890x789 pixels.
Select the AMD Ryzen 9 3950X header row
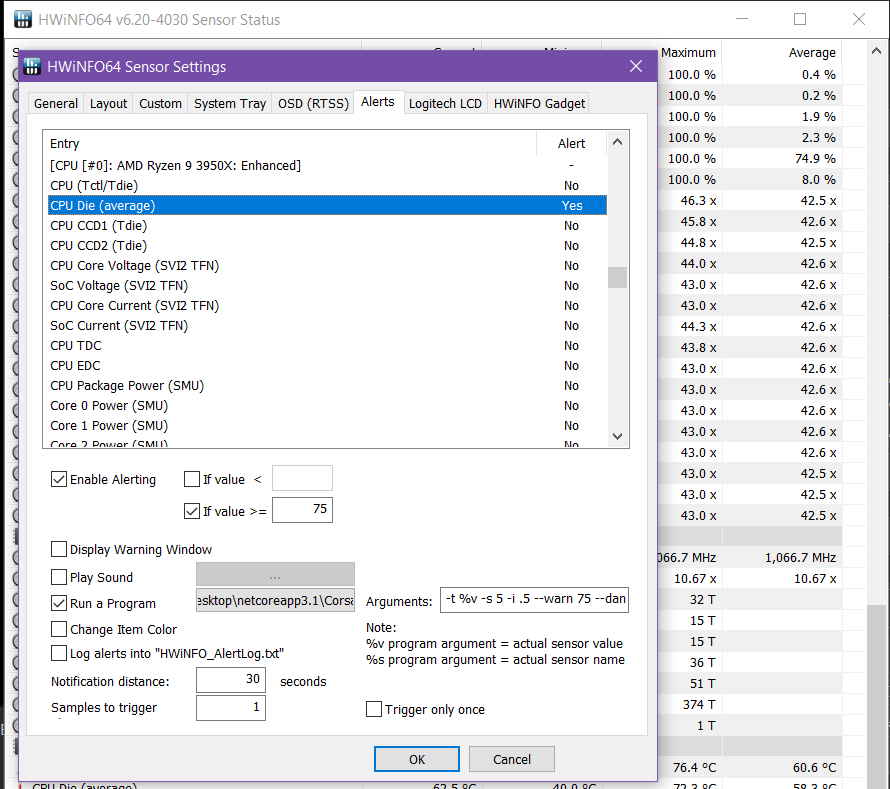click(x=328, y=165)
